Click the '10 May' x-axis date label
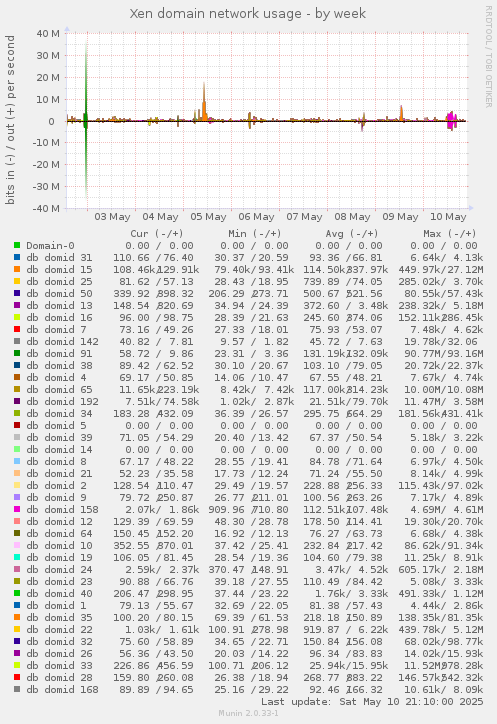This screenshot has width=497, height=724. tap(448, 217)
